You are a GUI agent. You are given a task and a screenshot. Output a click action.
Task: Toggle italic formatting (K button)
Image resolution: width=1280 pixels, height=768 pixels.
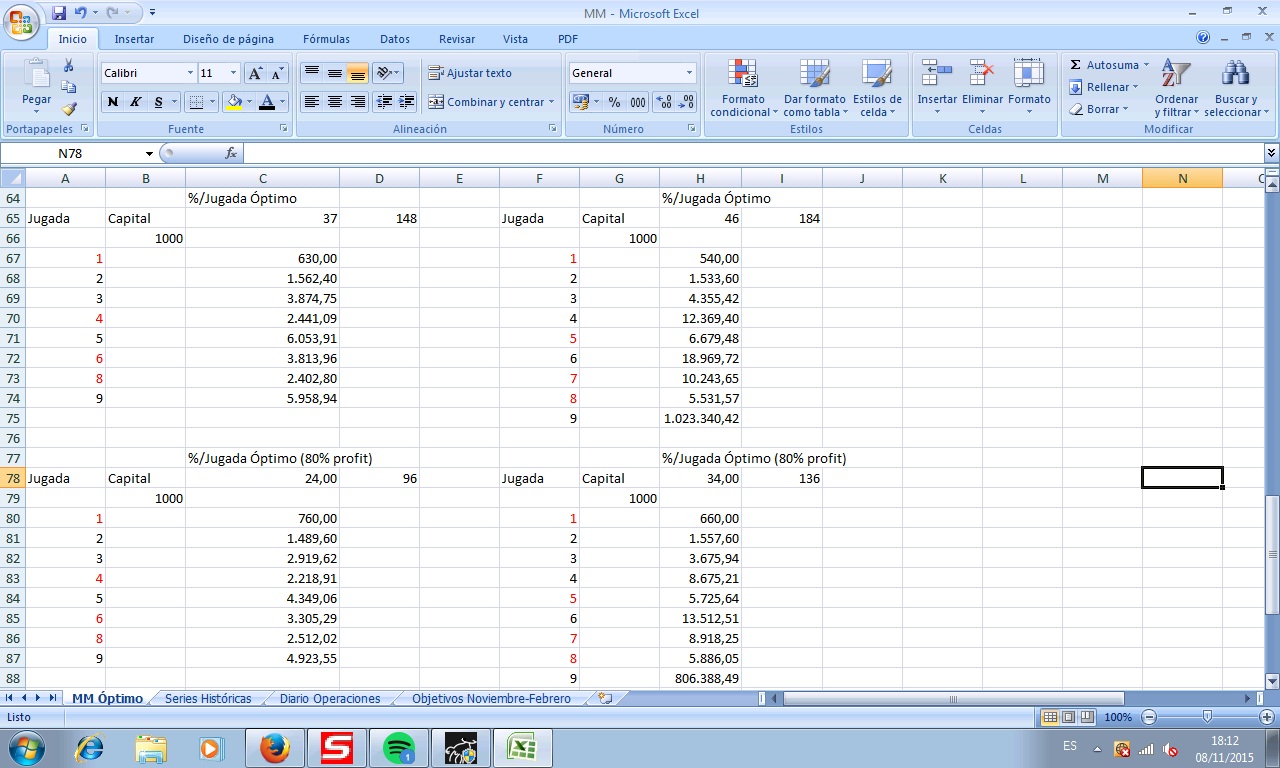click(x=135, y=102)
